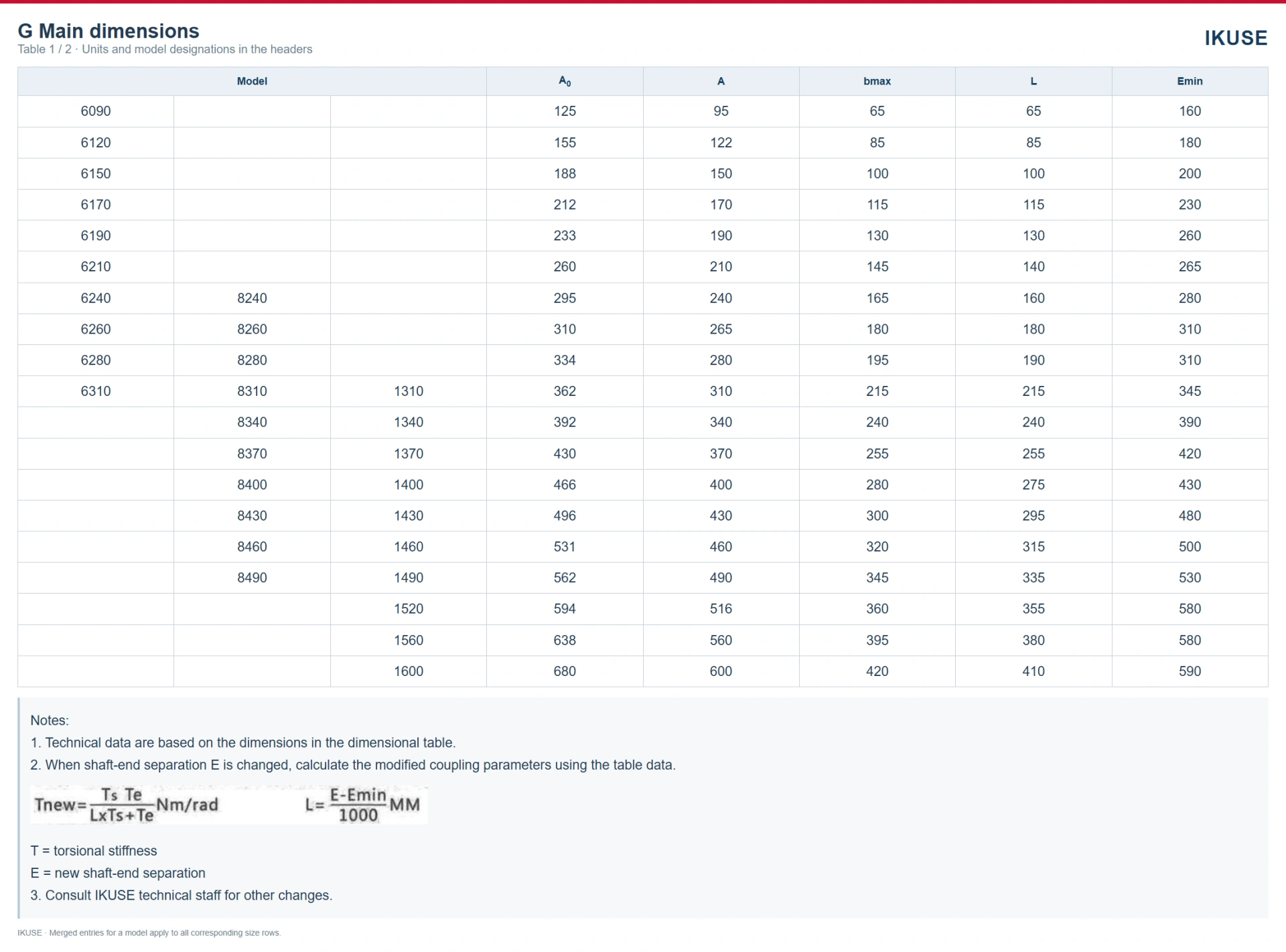Click A₀ value 466 in row 8400

(x=565, y=484)
